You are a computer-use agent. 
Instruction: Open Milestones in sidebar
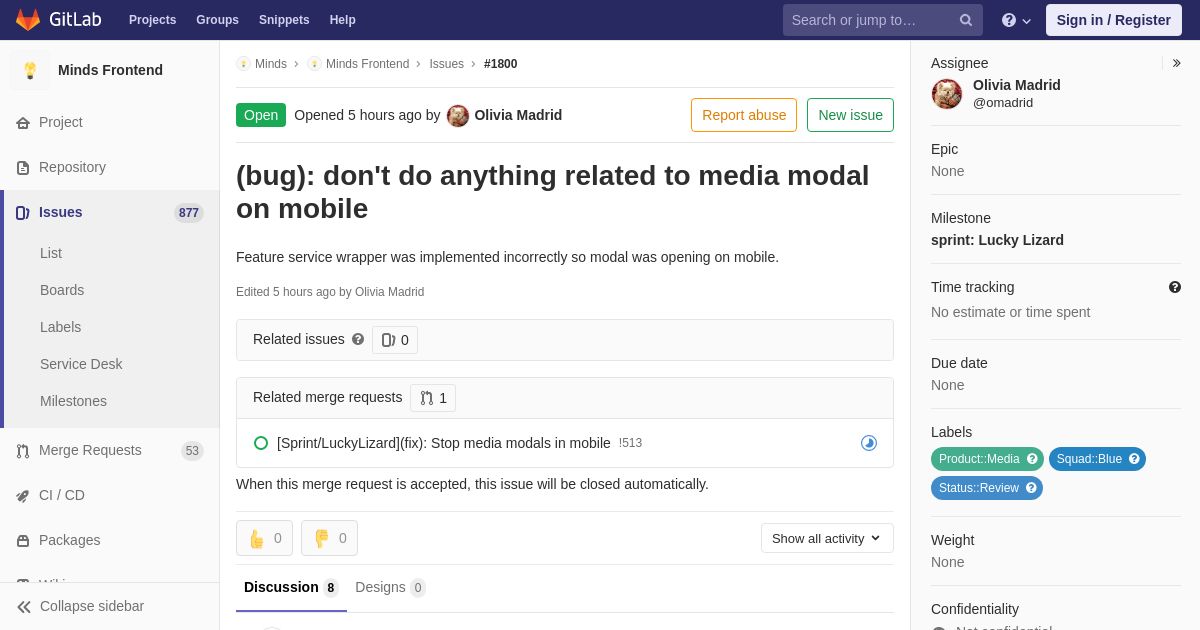(x=73, y=402)
